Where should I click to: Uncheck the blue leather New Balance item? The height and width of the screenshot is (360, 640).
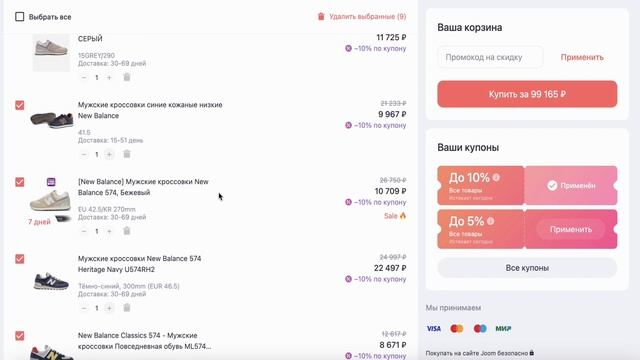pyautogui.click(x=20, y=105)
